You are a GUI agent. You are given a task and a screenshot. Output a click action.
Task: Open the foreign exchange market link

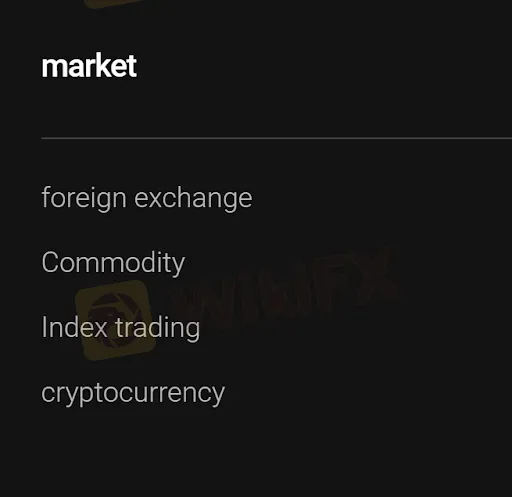click(x=147, y=198)
